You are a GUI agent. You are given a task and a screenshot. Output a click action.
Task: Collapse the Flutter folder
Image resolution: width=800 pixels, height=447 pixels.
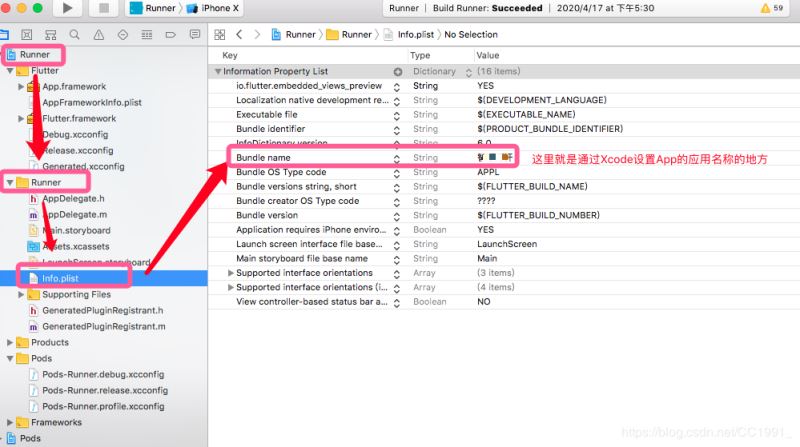point(10,71)
